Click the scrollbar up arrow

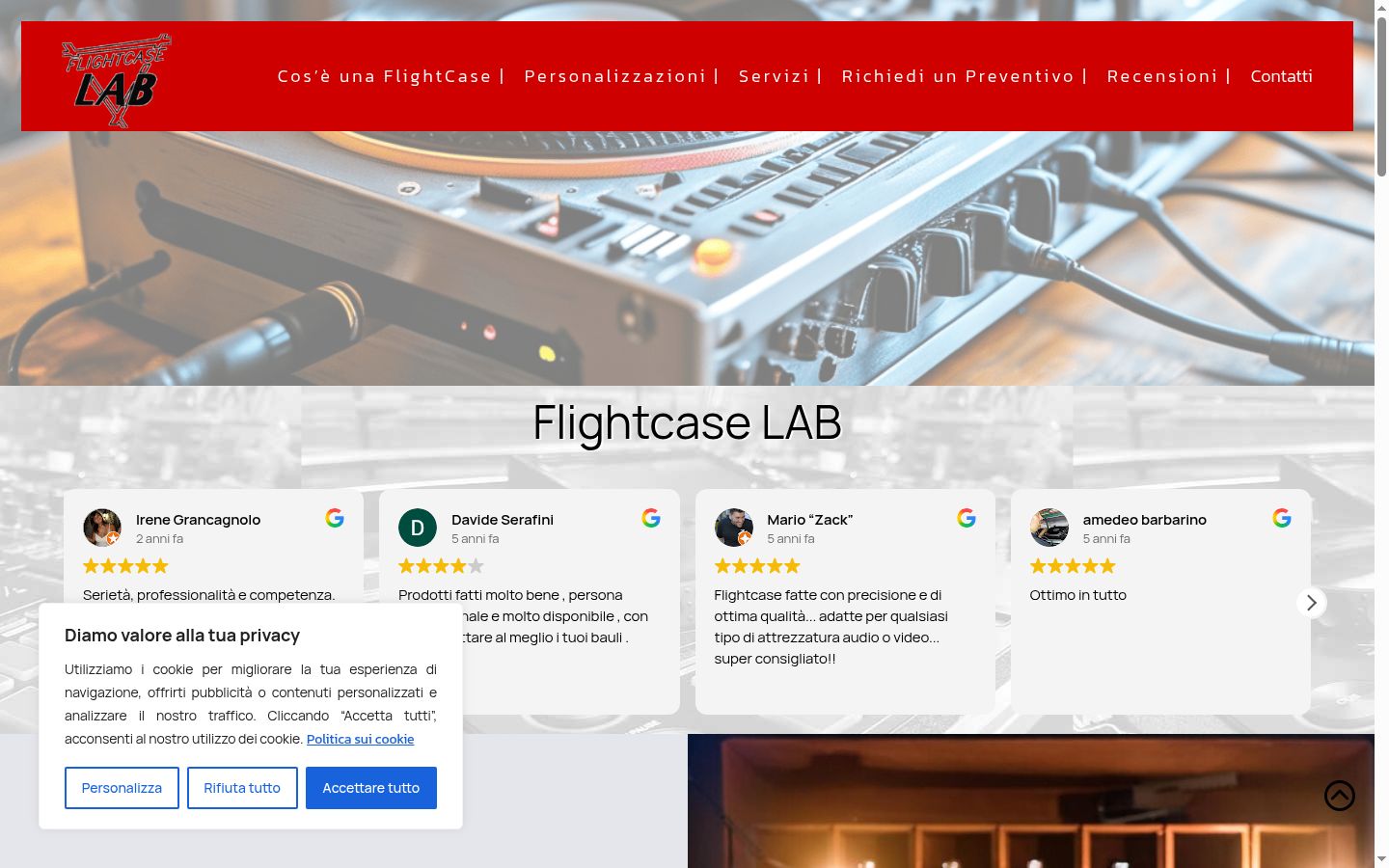pyautogui.click(x=1381, y=8)
